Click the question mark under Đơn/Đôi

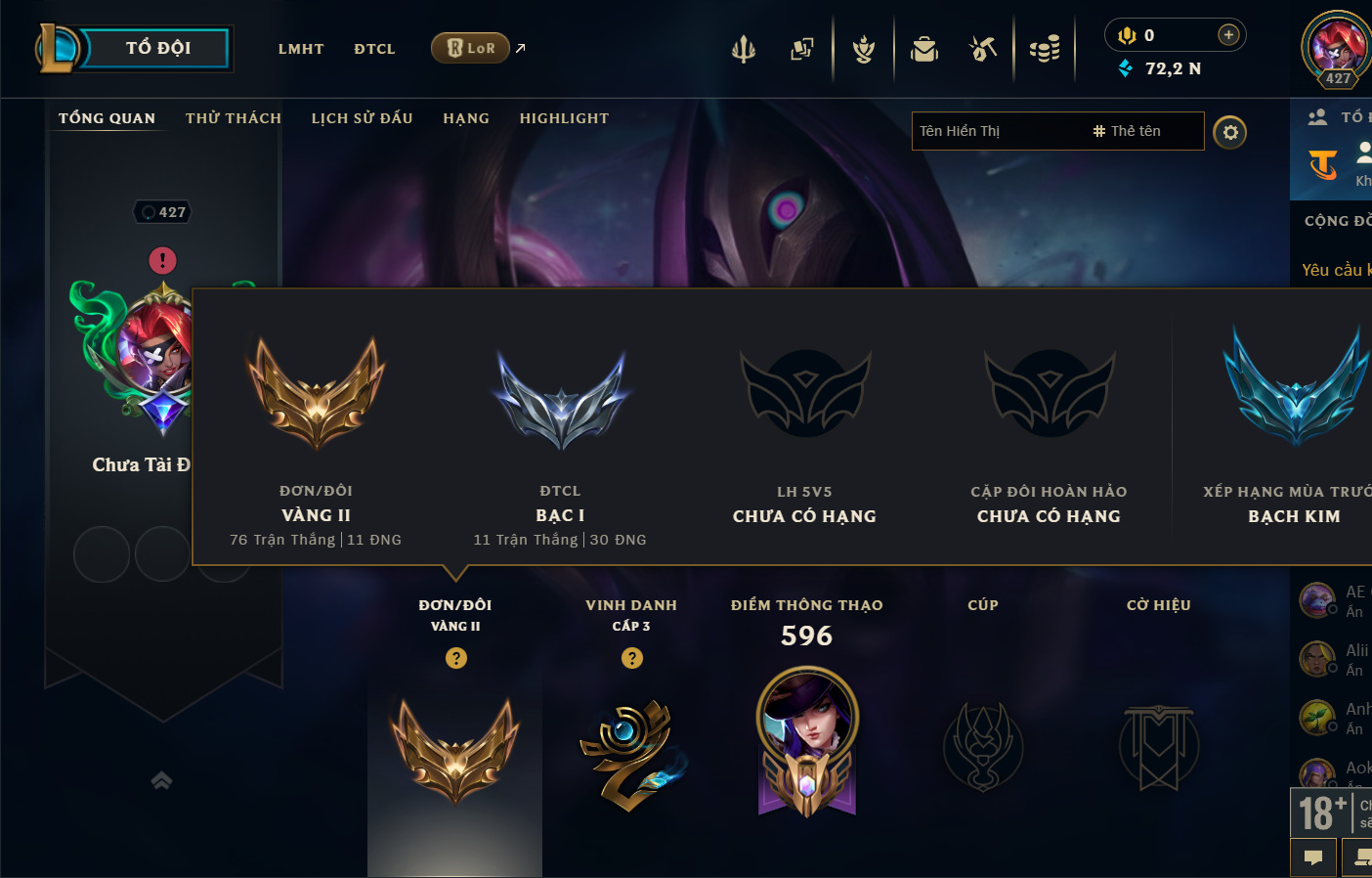[456, 658]
